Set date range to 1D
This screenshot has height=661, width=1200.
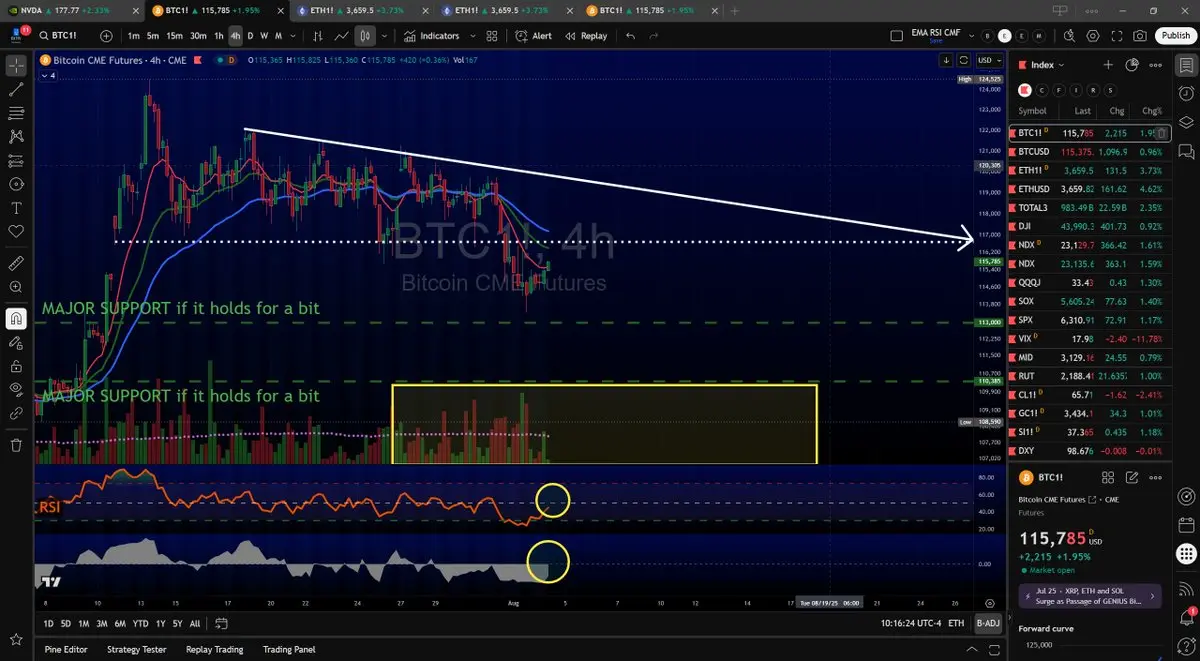tap(49, 623)
